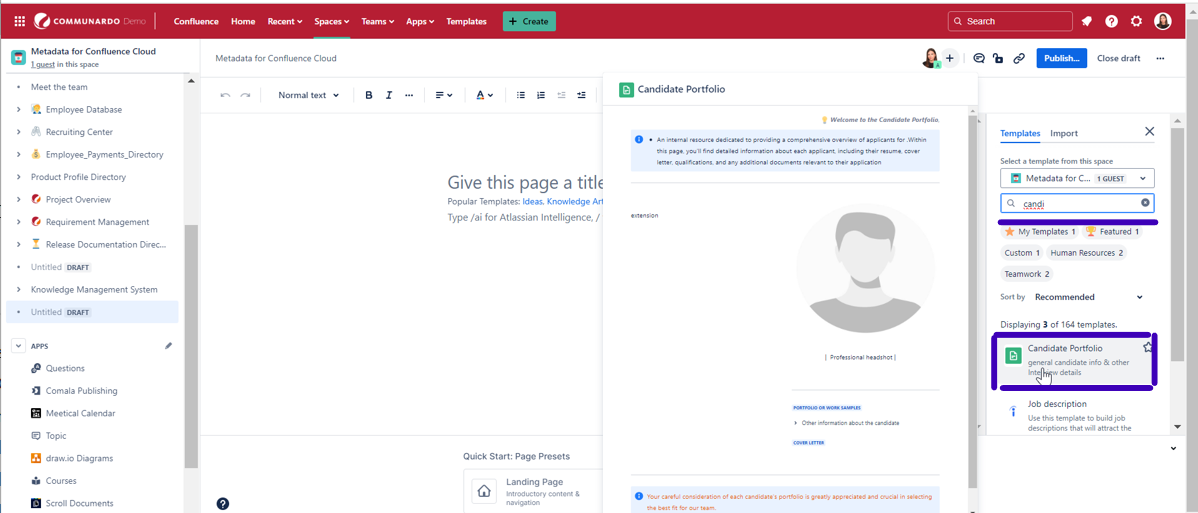The width and height of the screenshot is (1198, 513).
Task: Expand the Employee Database tree item
Action: click(x=18, y=110)
